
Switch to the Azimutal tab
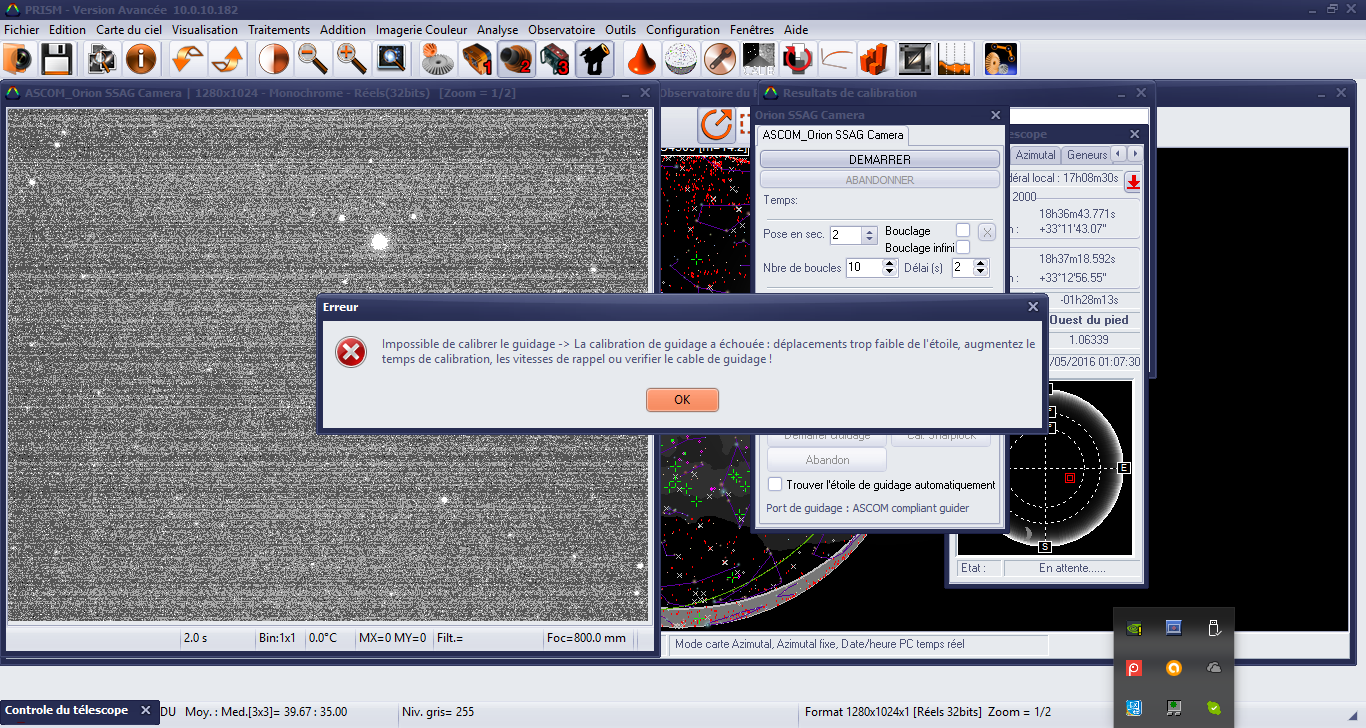(1035, 155)
